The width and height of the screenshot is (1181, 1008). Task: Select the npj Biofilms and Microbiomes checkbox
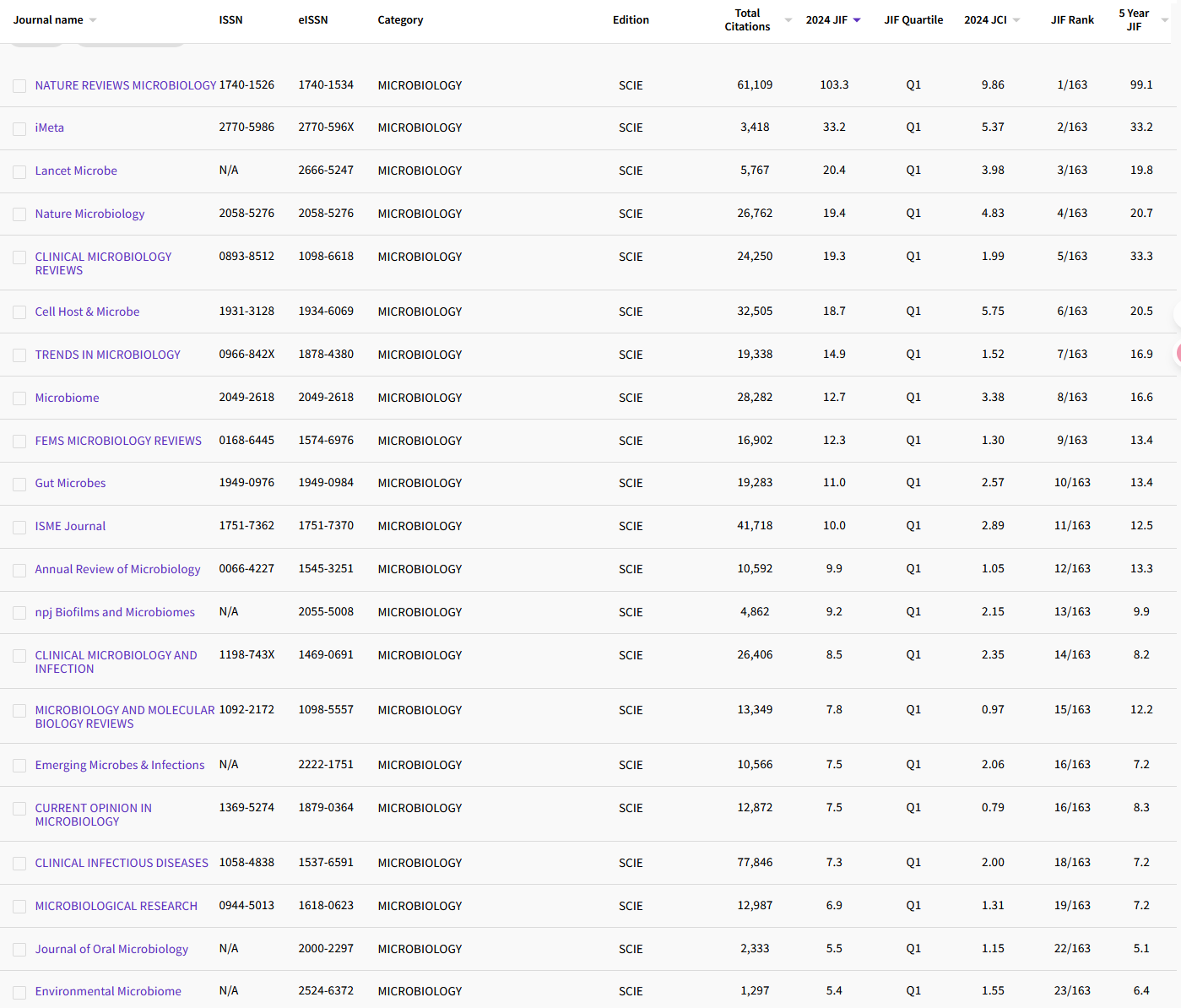[x=19, y=613]
